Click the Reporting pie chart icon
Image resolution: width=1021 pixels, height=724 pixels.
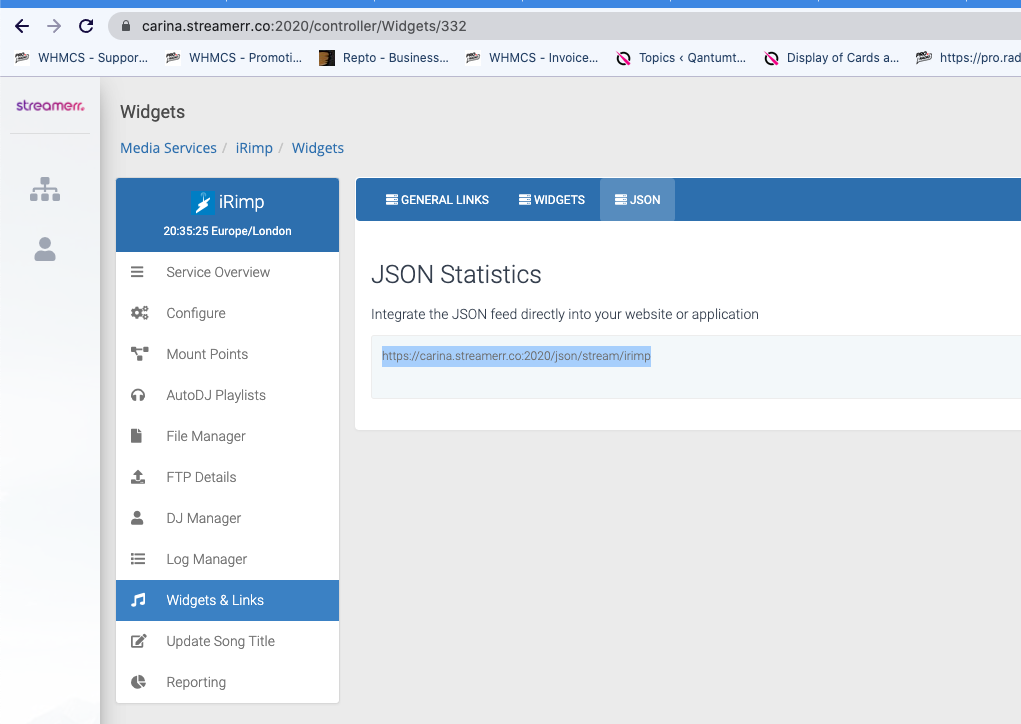click(138, 682)
